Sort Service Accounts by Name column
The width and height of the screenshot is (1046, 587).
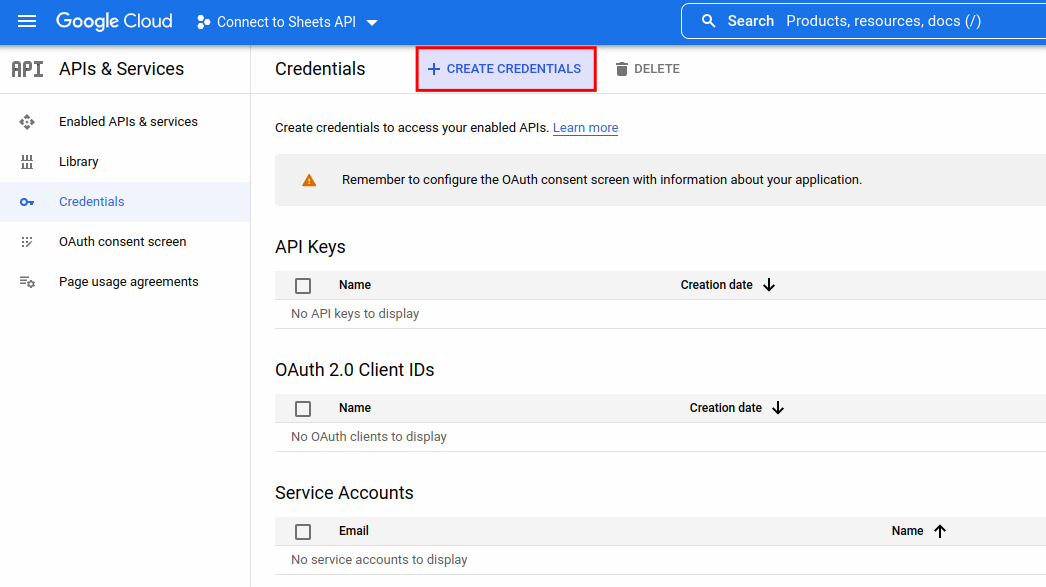click(x=907, y=531)
